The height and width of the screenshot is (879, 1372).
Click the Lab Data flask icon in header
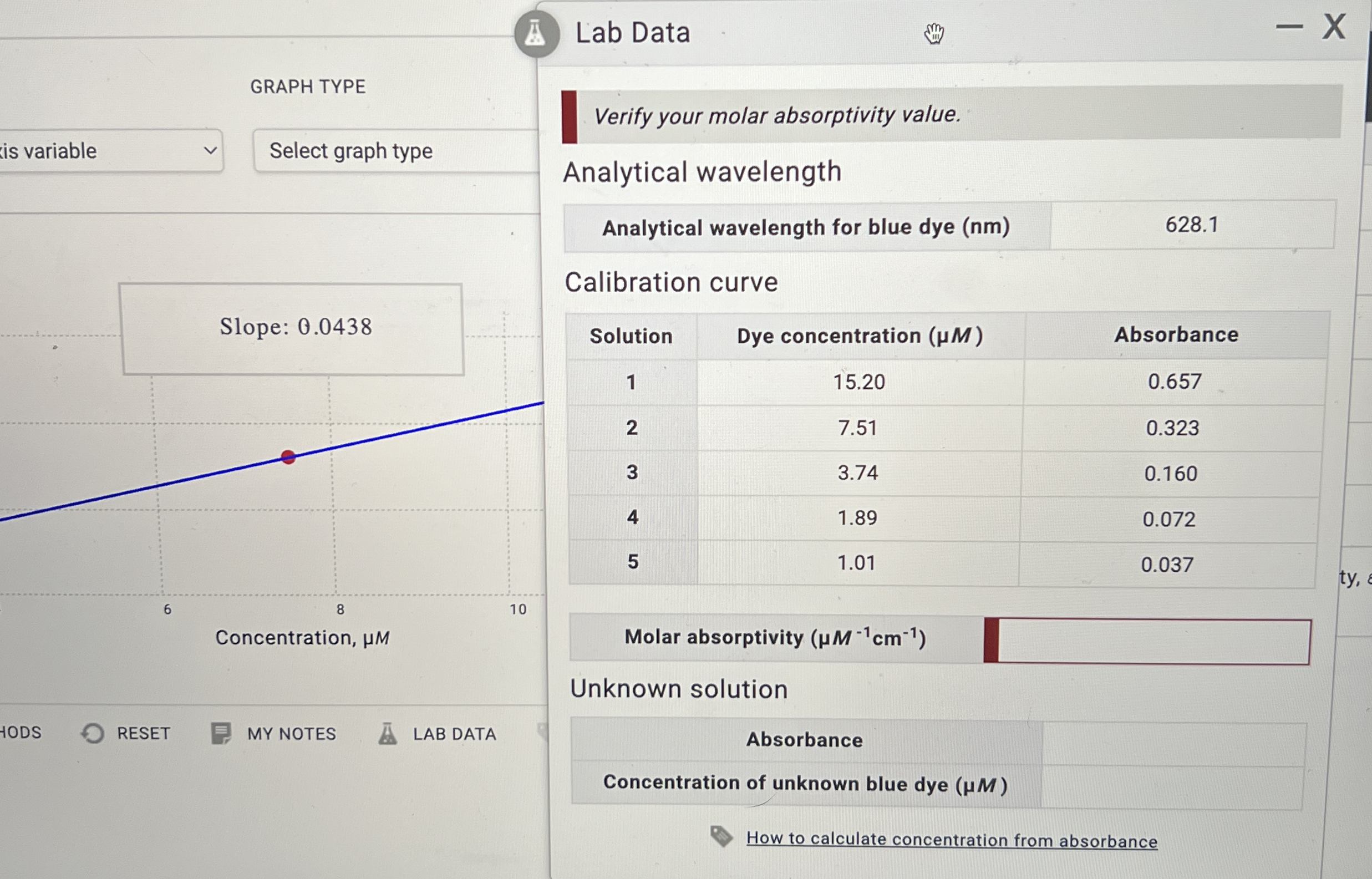pos(536,34)
